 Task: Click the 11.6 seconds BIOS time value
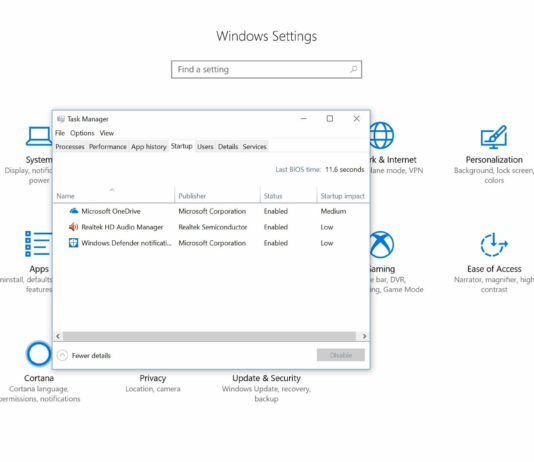pyautogui.click(x=345, y=170)
